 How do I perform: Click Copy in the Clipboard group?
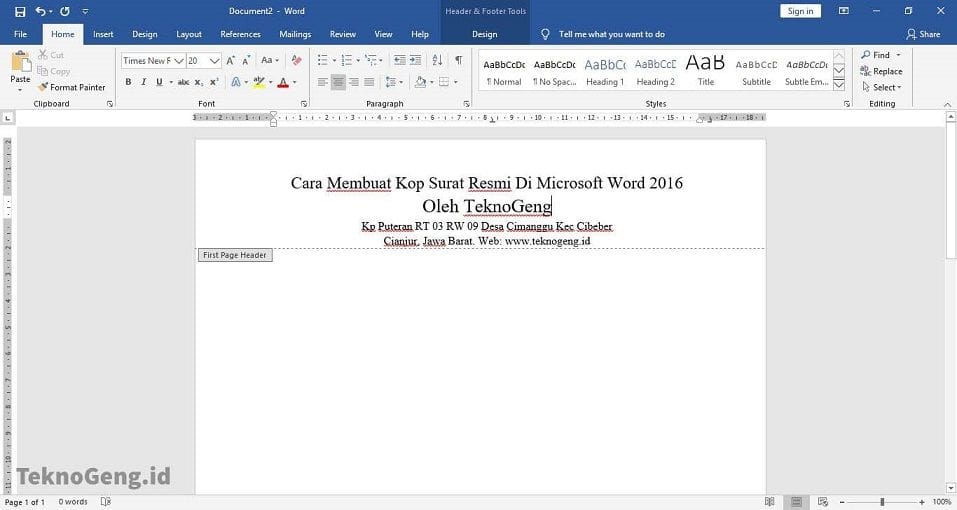[54, 71]
